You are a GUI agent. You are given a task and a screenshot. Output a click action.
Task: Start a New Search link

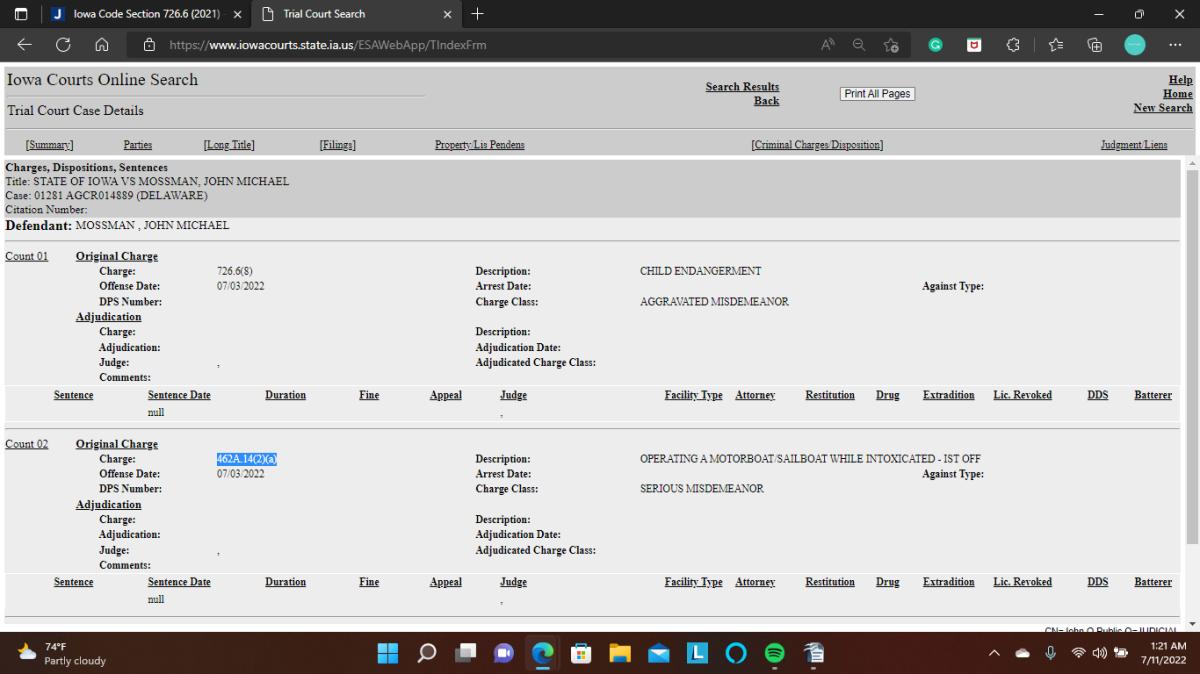[x=1163, y=108]
